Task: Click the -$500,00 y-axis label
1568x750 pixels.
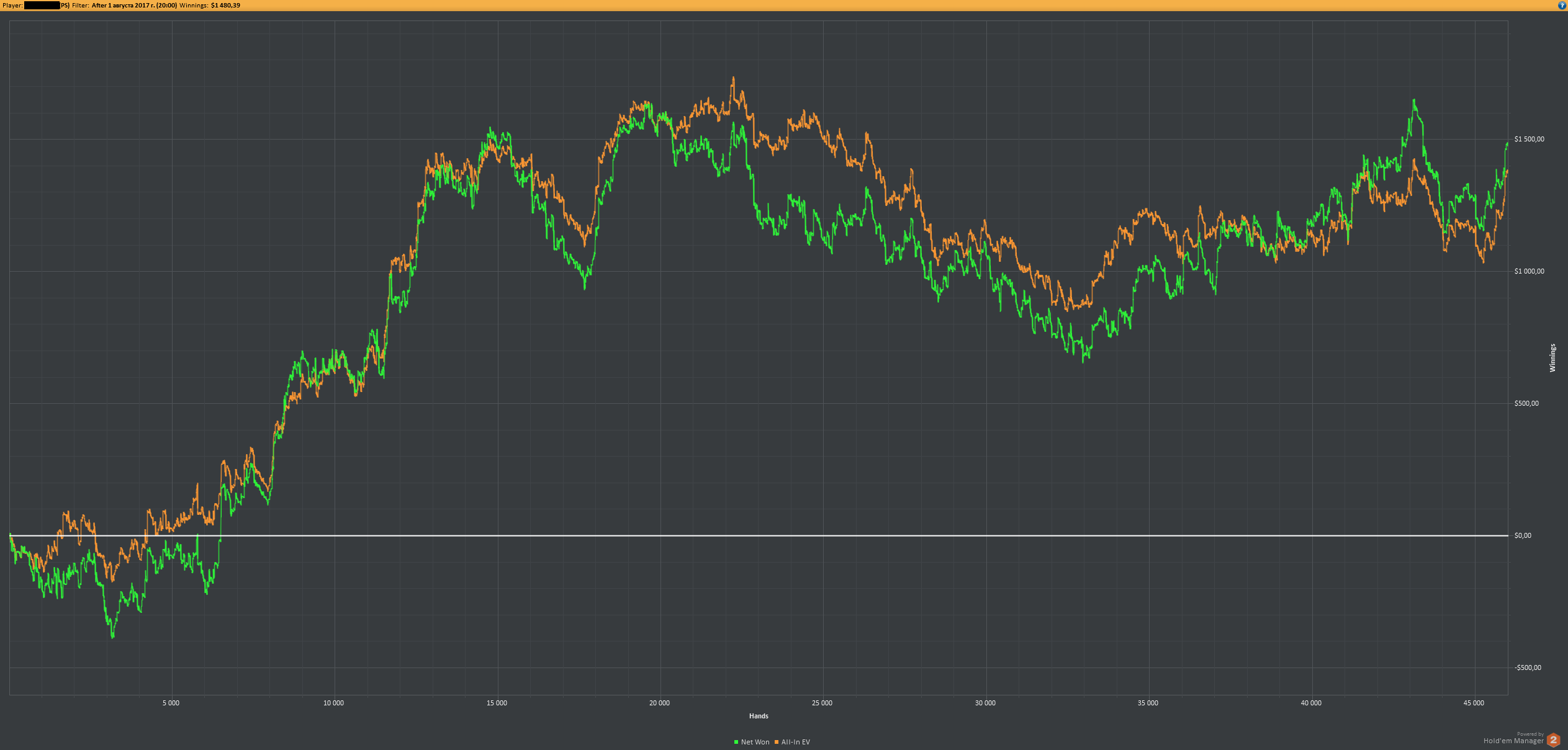Action: click(1528, 667)
